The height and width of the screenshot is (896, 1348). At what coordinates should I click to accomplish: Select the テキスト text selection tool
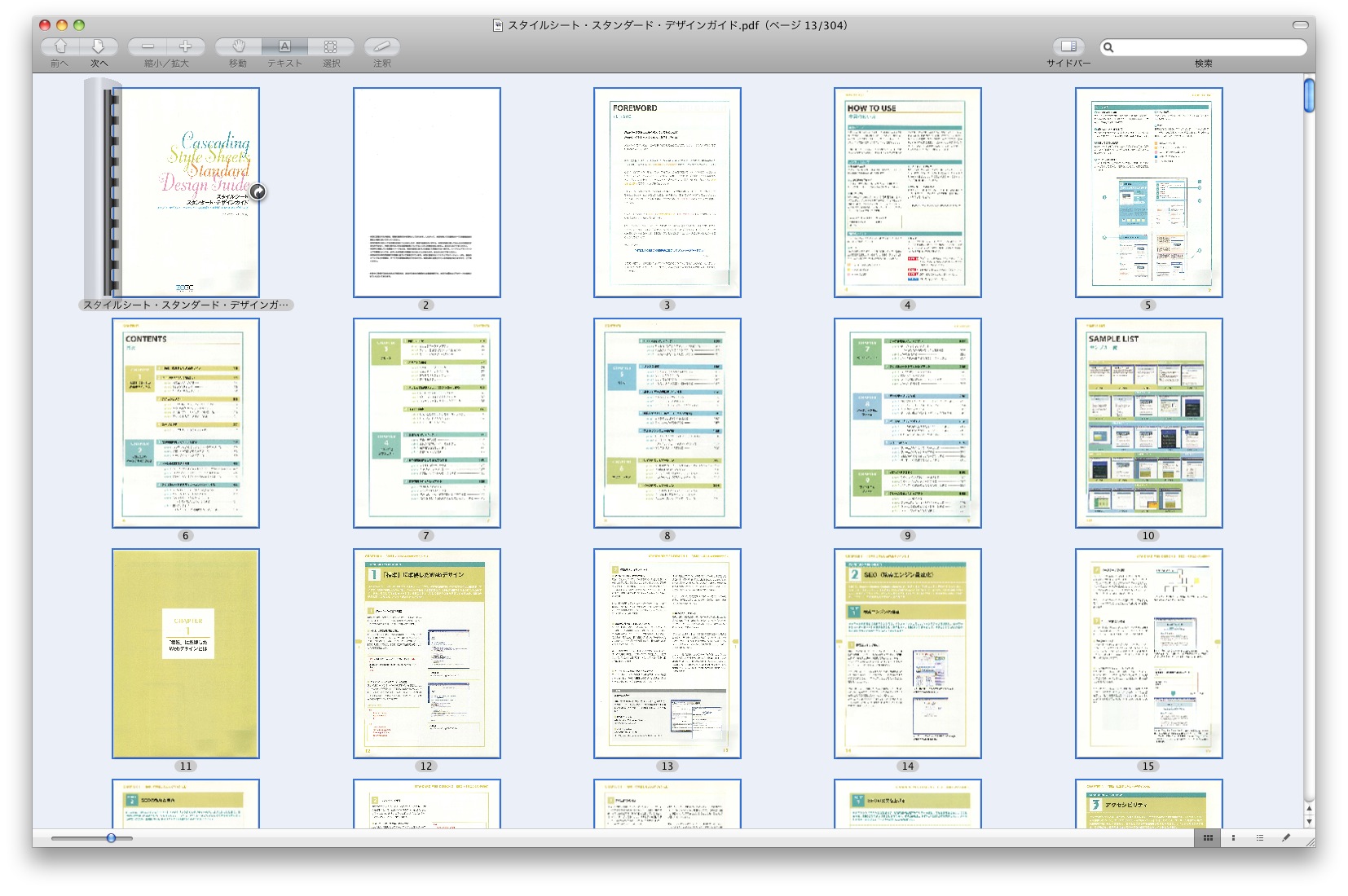(284, 46)
